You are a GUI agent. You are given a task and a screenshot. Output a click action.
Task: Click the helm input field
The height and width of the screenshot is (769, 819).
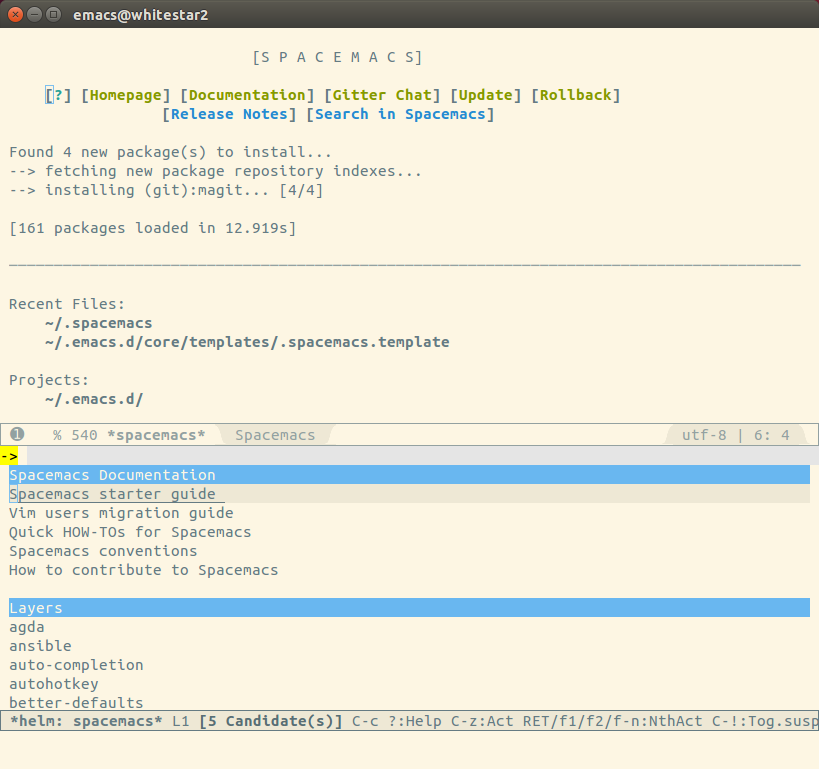click(x=423, y=456)
